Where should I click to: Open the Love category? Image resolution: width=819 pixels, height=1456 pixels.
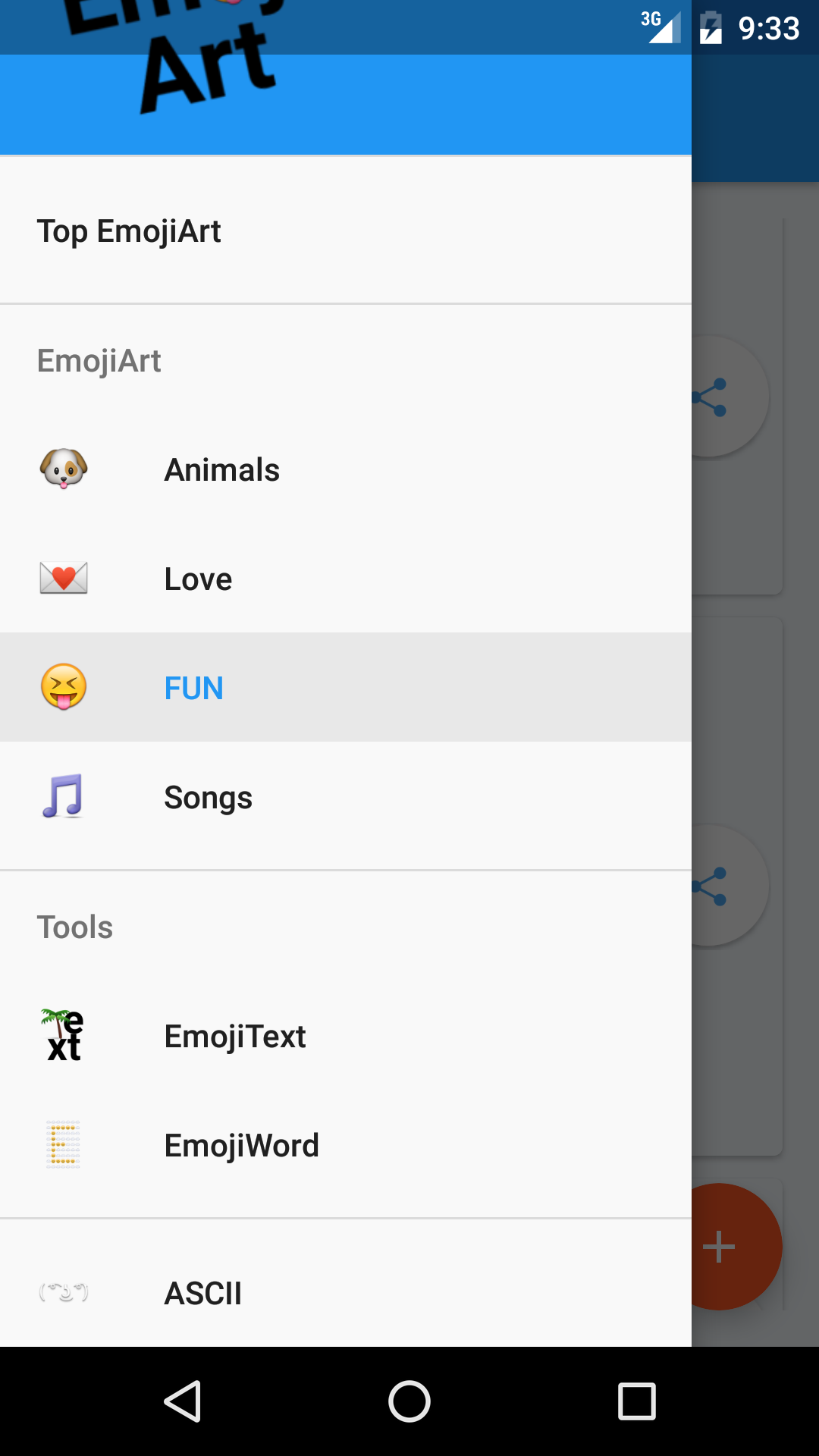pyautogui.click(x=346, y=578)
